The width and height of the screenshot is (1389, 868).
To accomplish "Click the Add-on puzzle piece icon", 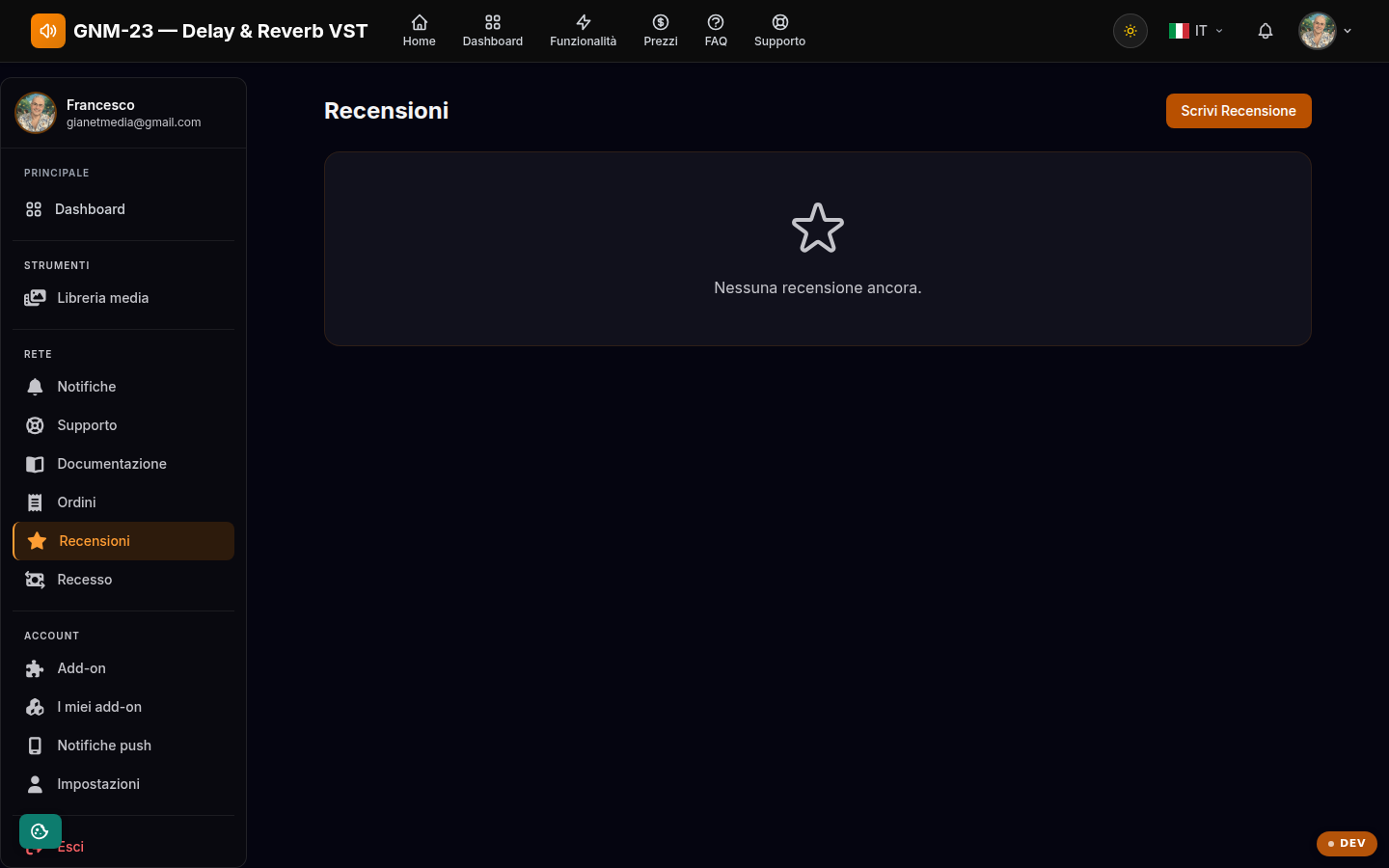I will (x=35, y=668).
